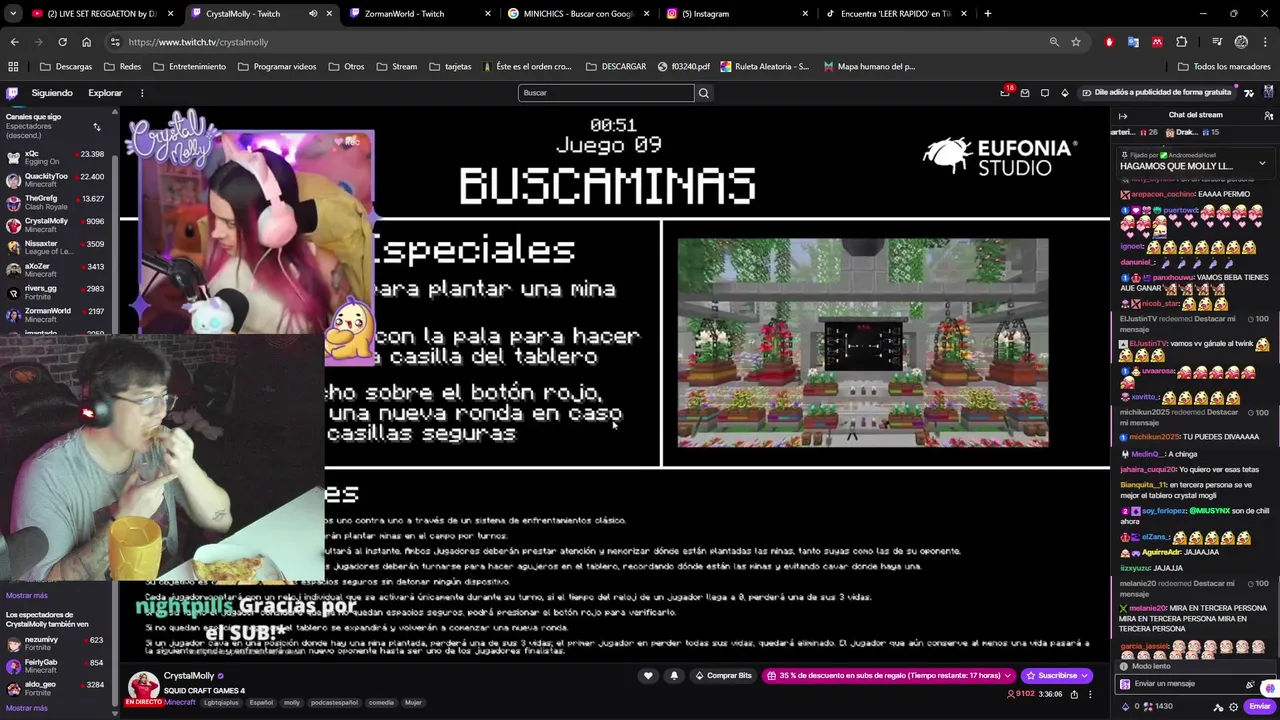Mute the CrystalMolly tab audio icon
The image size is (1280, 720).
pyautogui.click(x=313, y=14)
